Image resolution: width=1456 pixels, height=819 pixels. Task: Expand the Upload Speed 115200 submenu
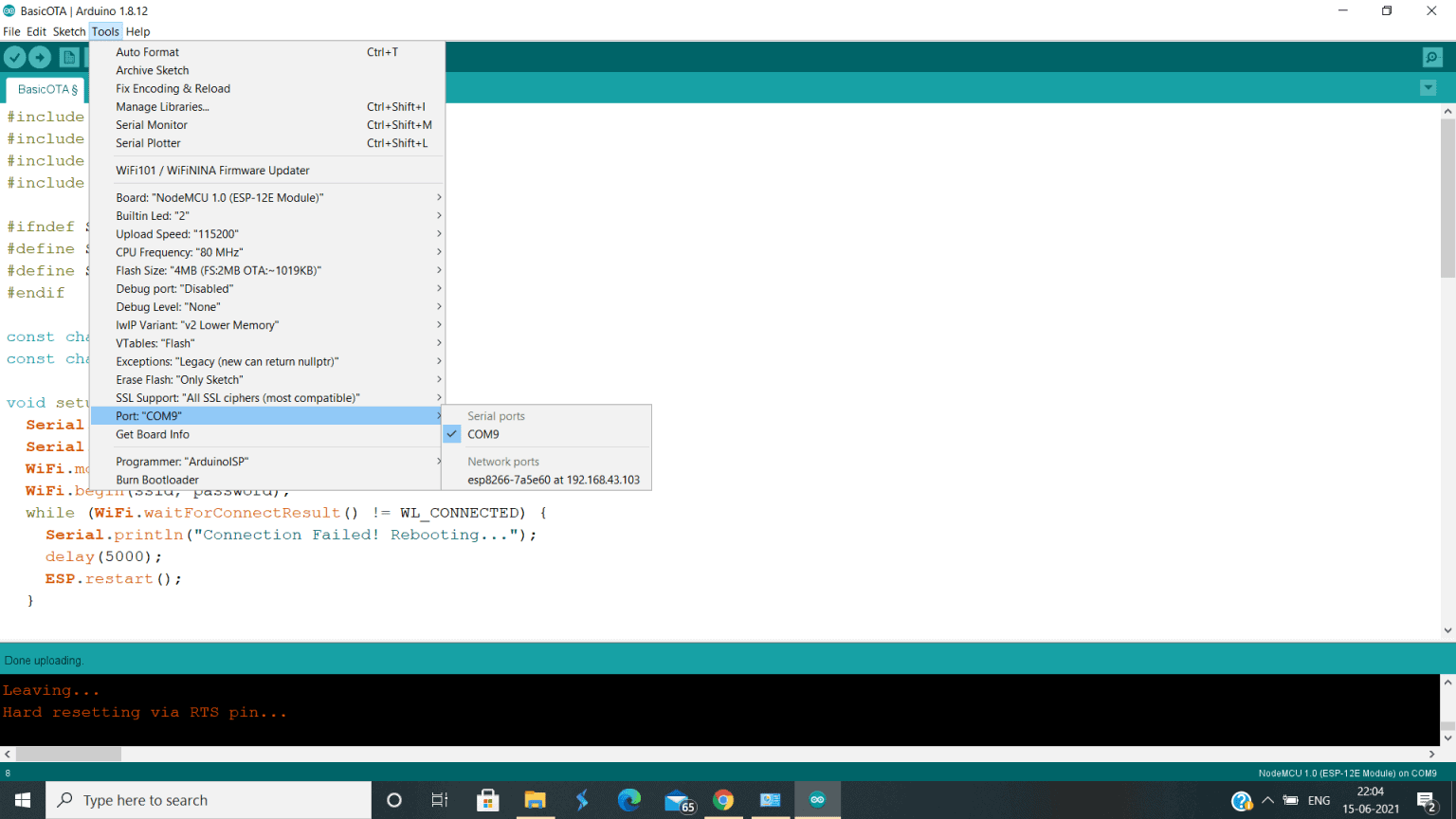[266, 234]
